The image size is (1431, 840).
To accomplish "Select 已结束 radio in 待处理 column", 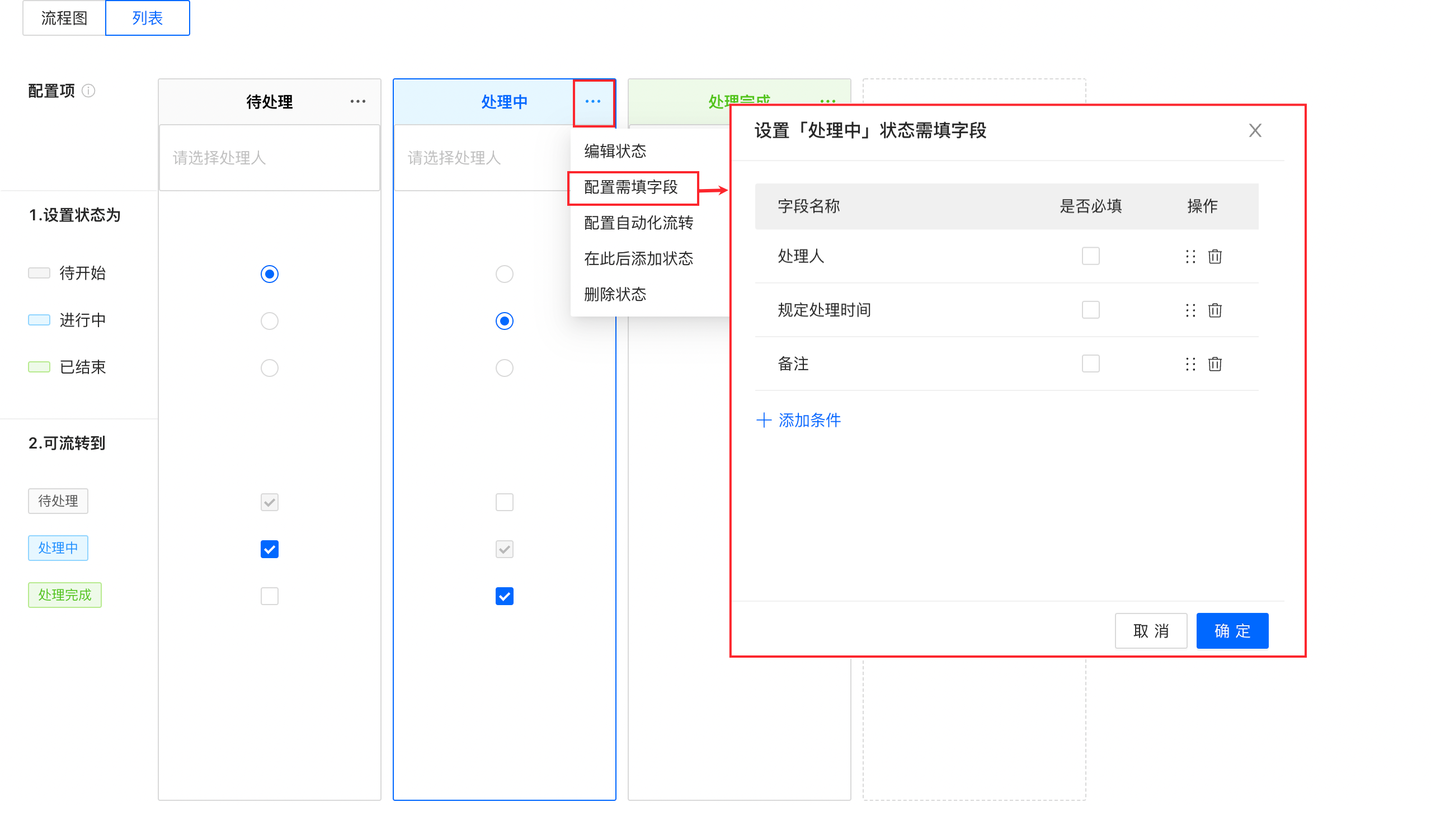I will coord(269,368).
